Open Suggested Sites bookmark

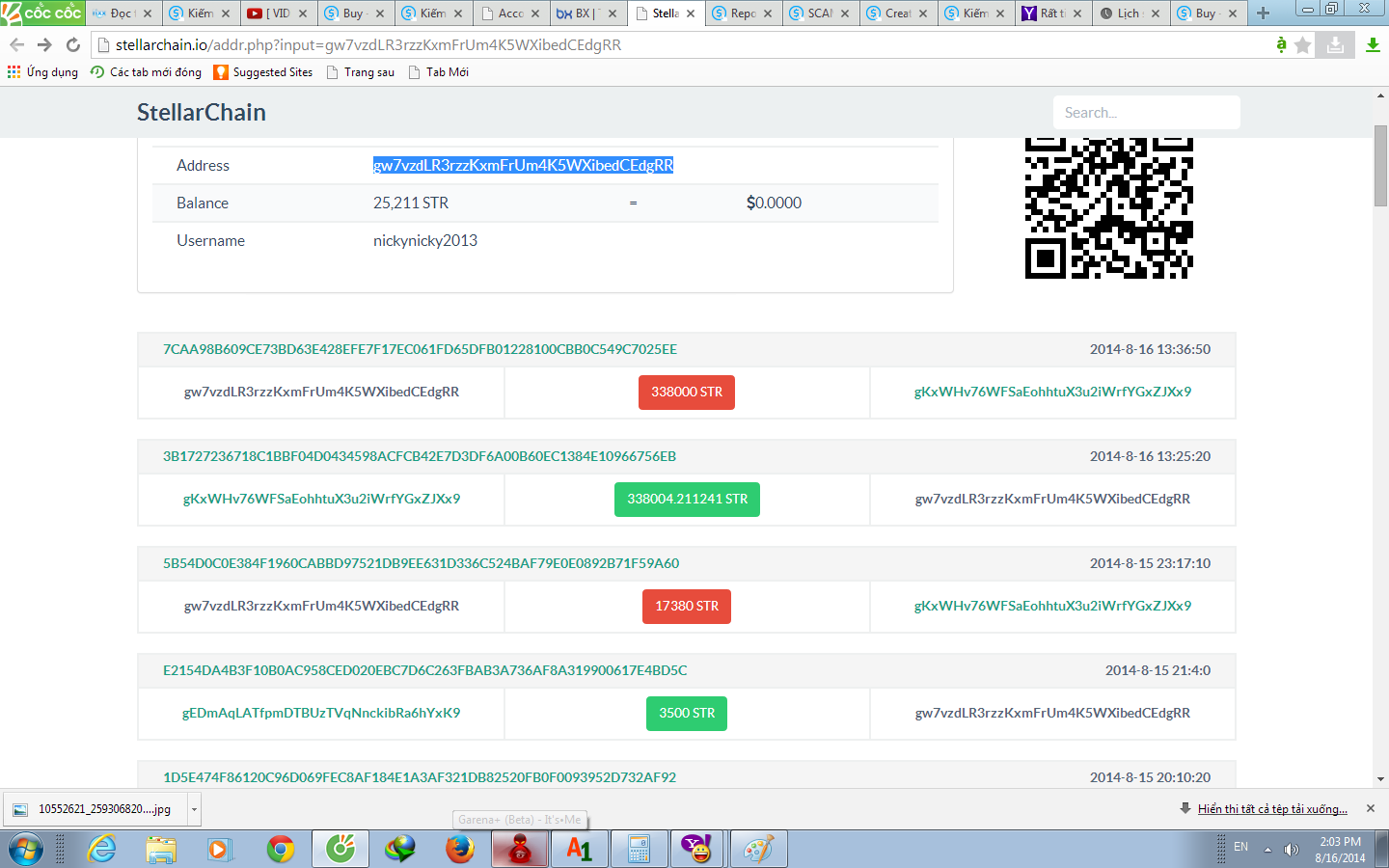tap(263, 72)
